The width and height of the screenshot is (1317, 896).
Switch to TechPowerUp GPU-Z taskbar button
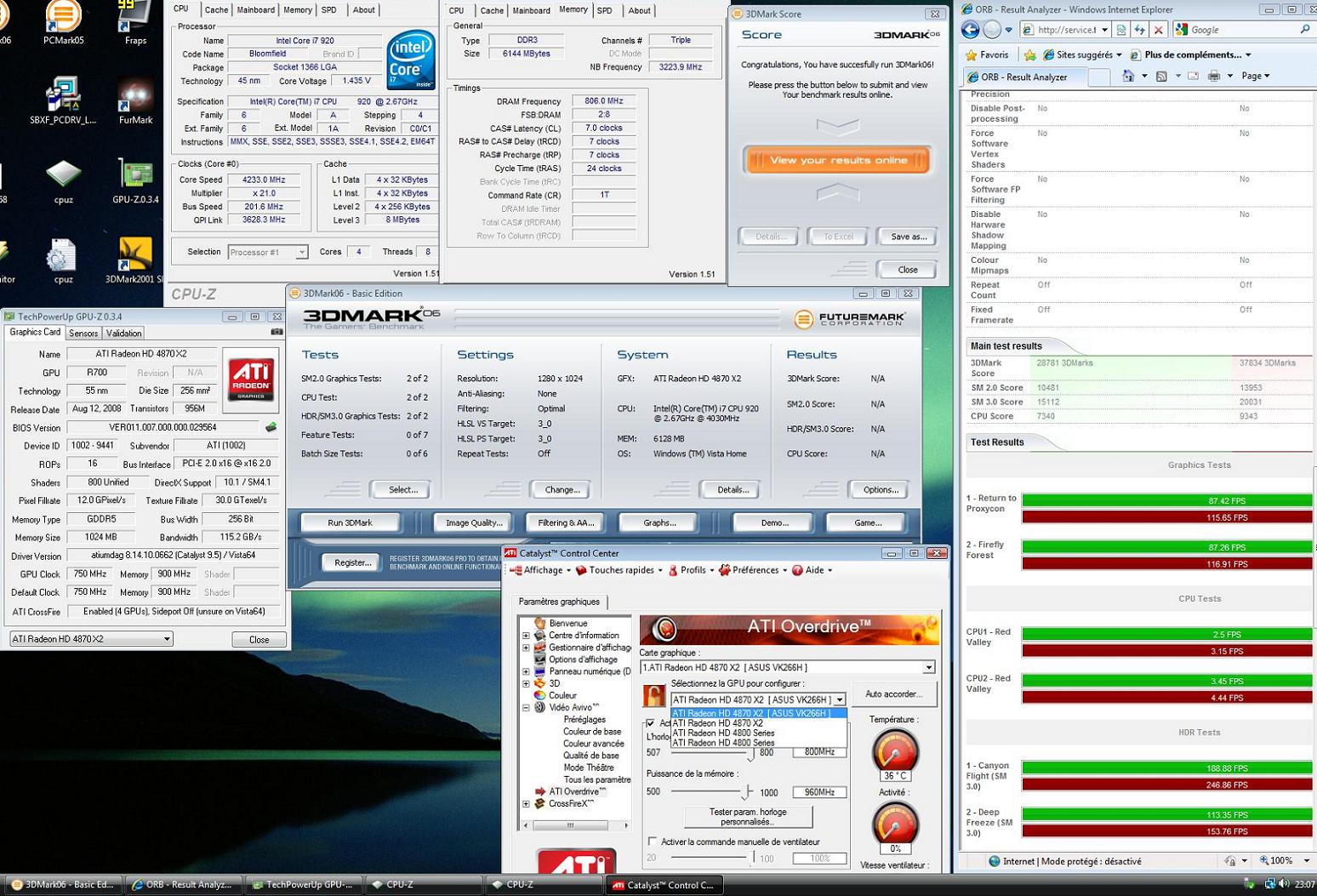pos(305,885)
